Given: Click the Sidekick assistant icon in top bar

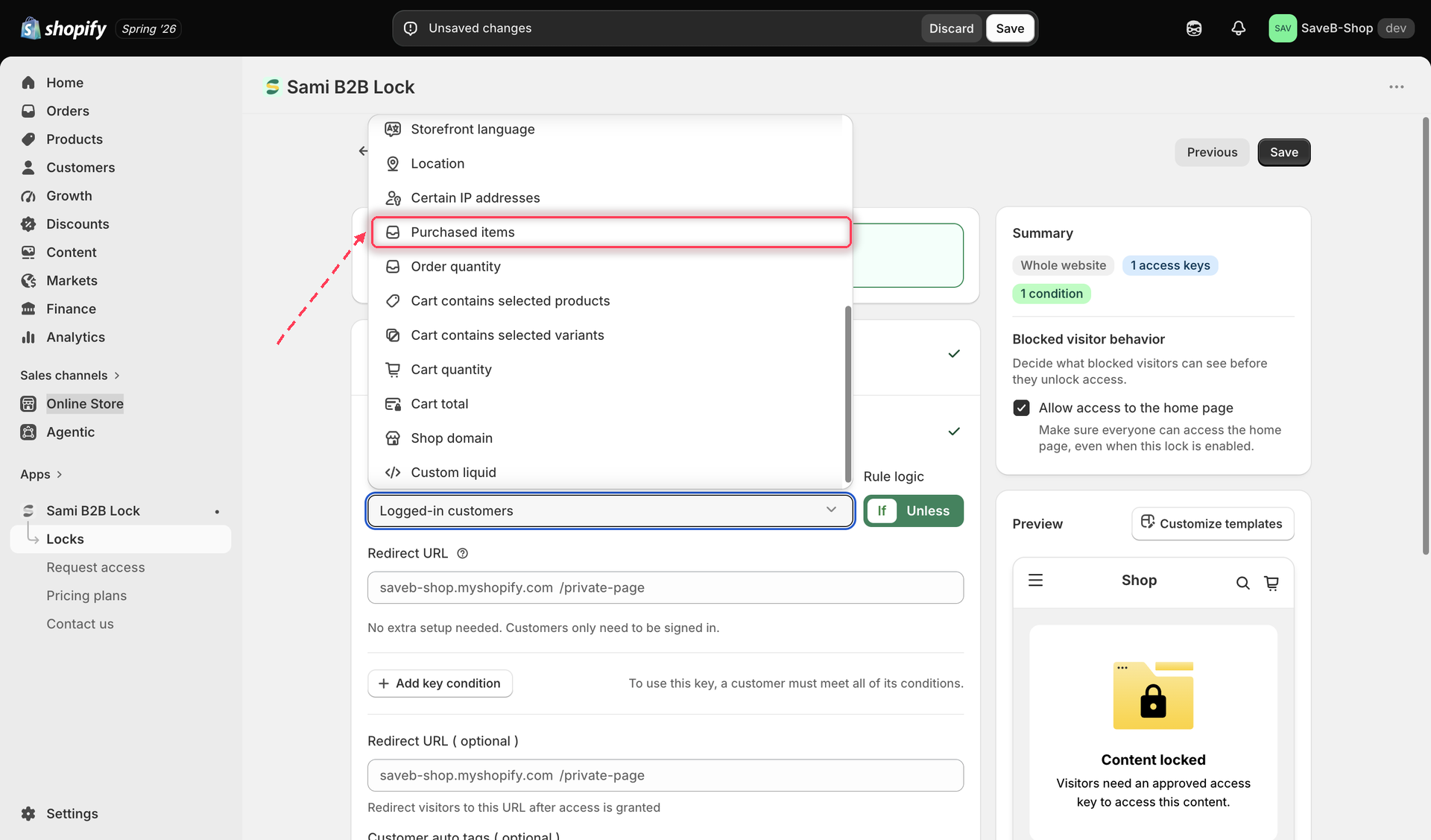Looking at the screenshot, I should coord(1194,28).
